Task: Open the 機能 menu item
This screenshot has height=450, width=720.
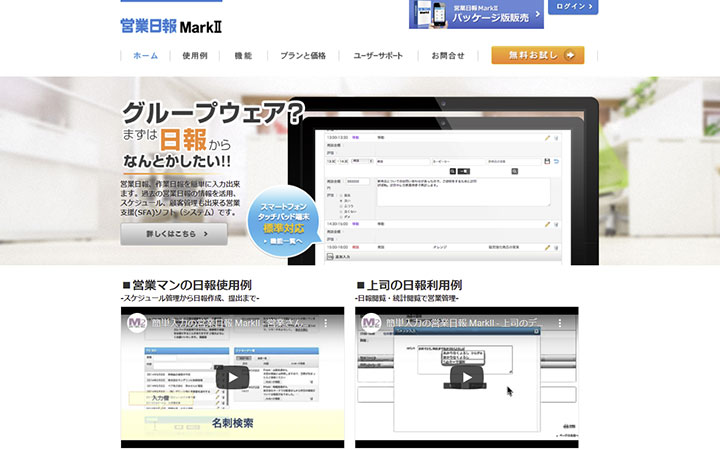Action: 243,56
